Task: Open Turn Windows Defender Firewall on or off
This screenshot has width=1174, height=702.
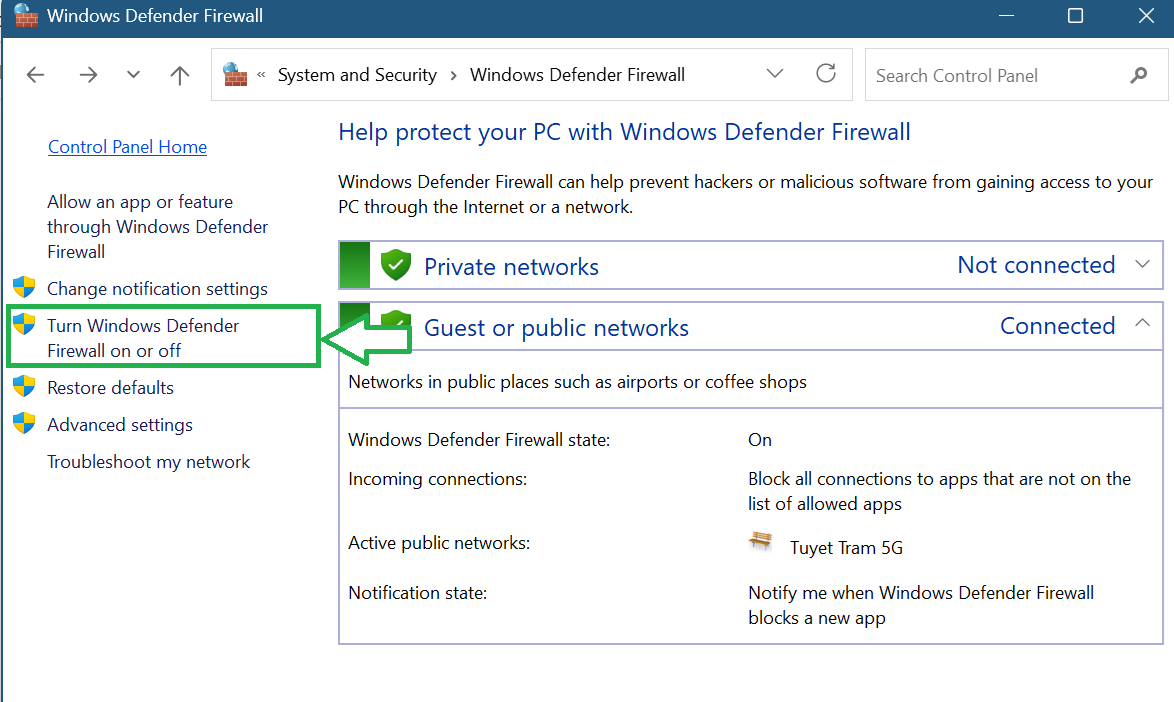Action: coord(143,338)
